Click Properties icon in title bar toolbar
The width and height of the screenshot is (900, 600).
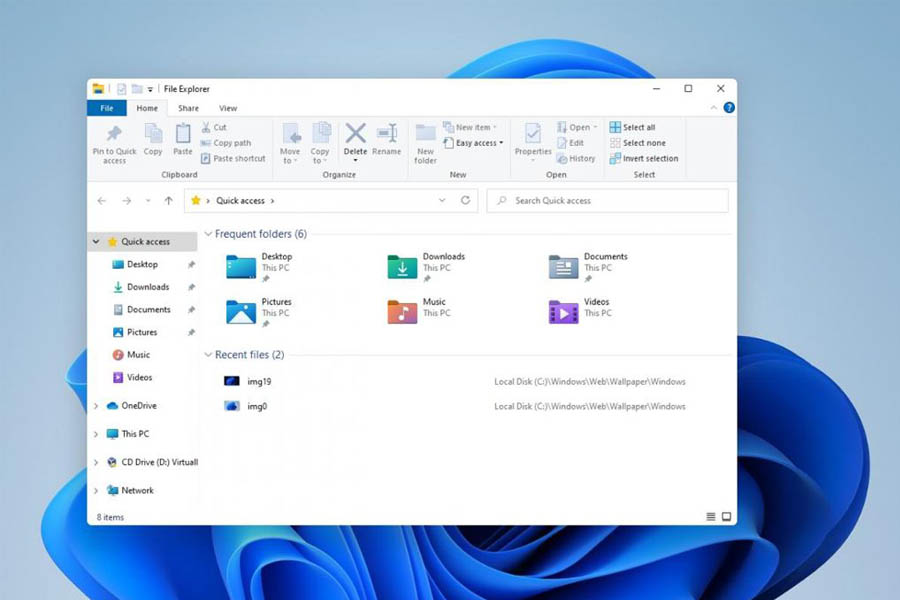[122, 89]
